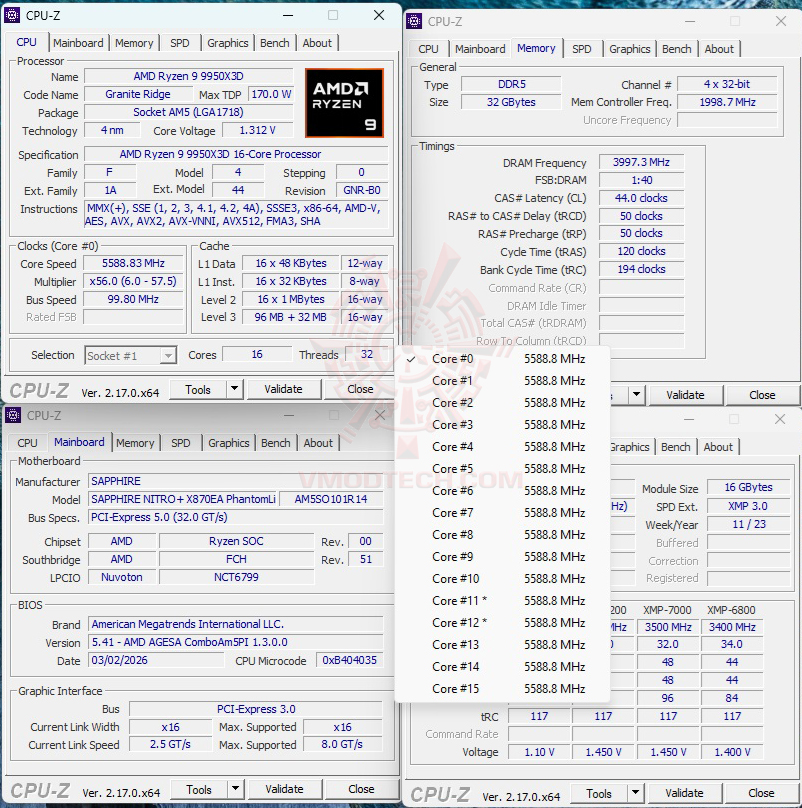Click Tools button in Mainboard window
The width and height of the screenshot is (802, 808).
coord(199,789)
